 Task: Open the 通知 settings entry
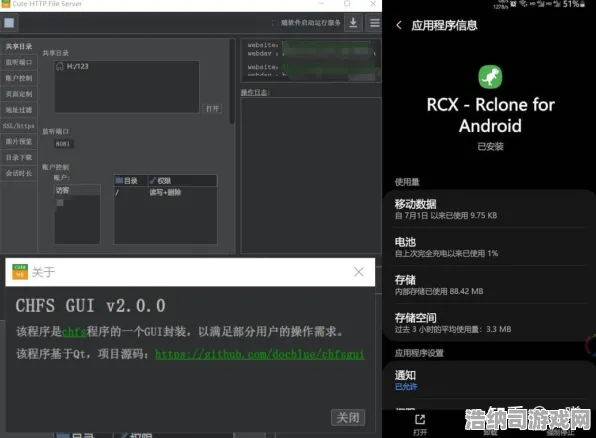click(x=490, y=381)
